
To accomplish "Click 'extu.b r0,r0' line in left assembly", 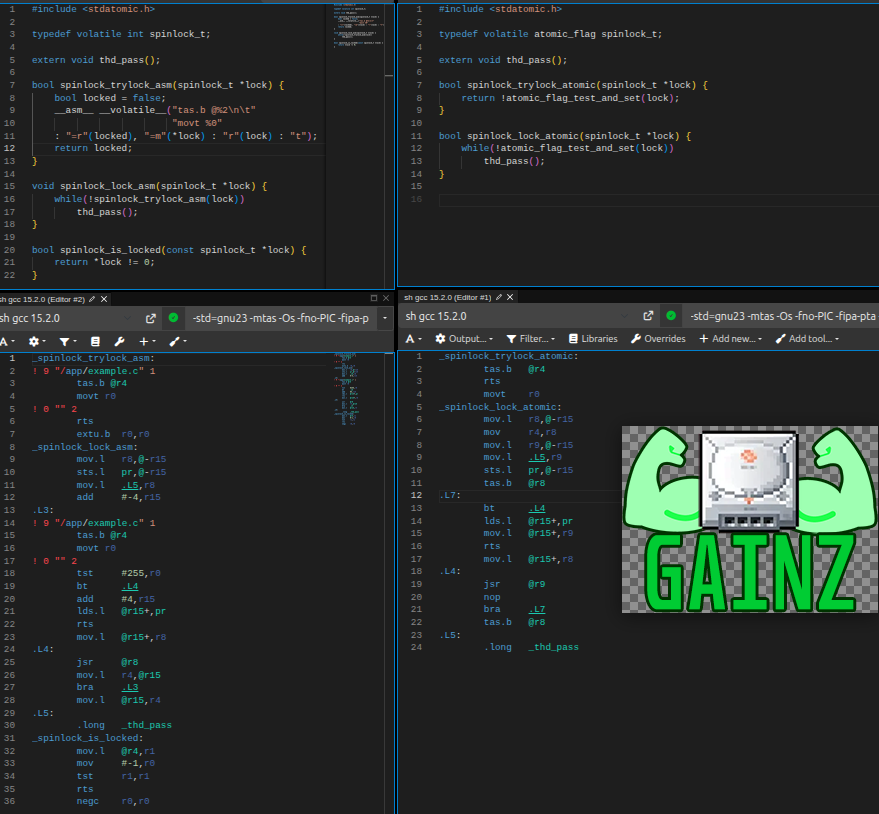I will 113,434.
